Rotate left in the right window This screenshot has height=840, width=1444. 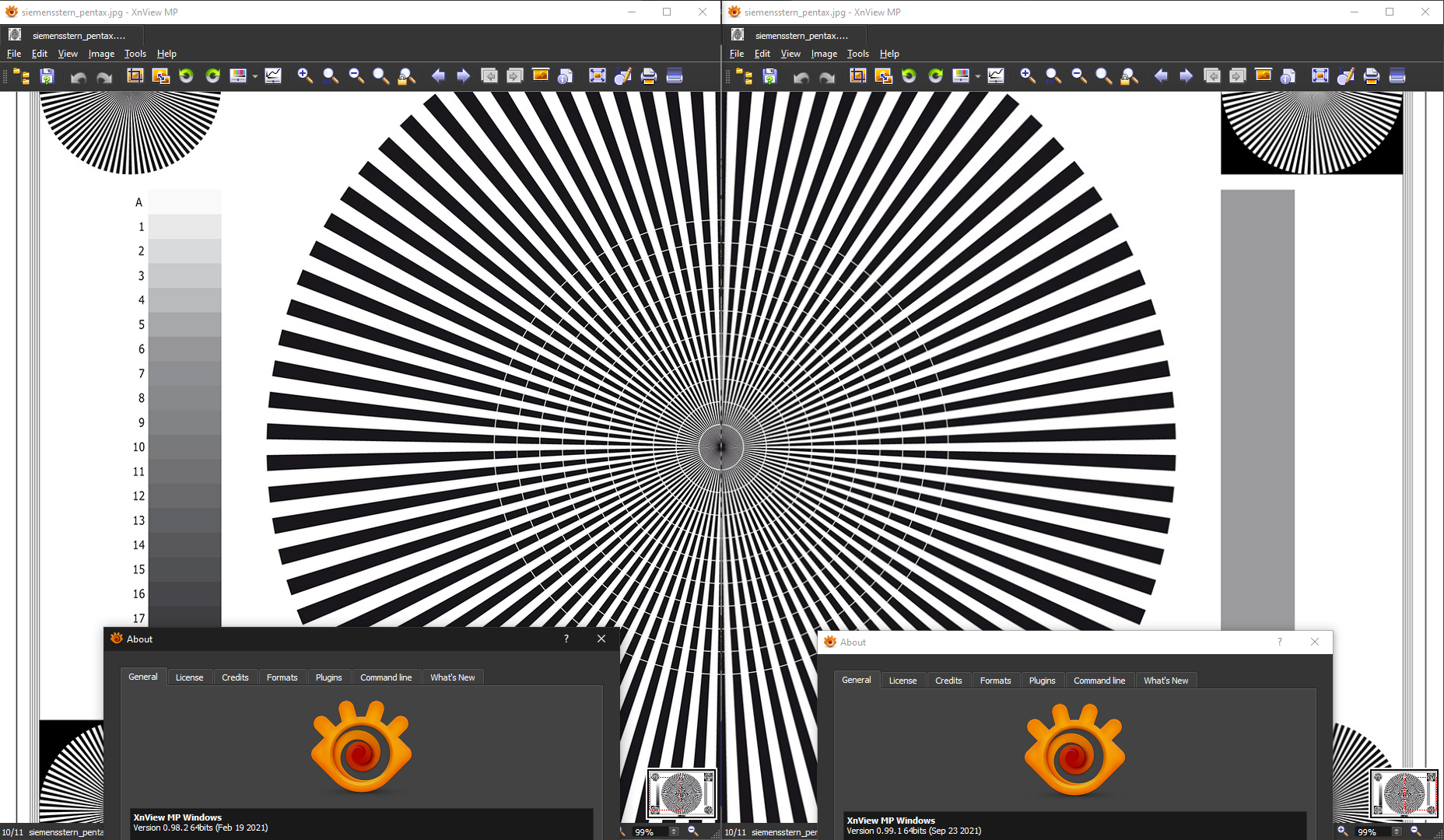tap(909, 75)
